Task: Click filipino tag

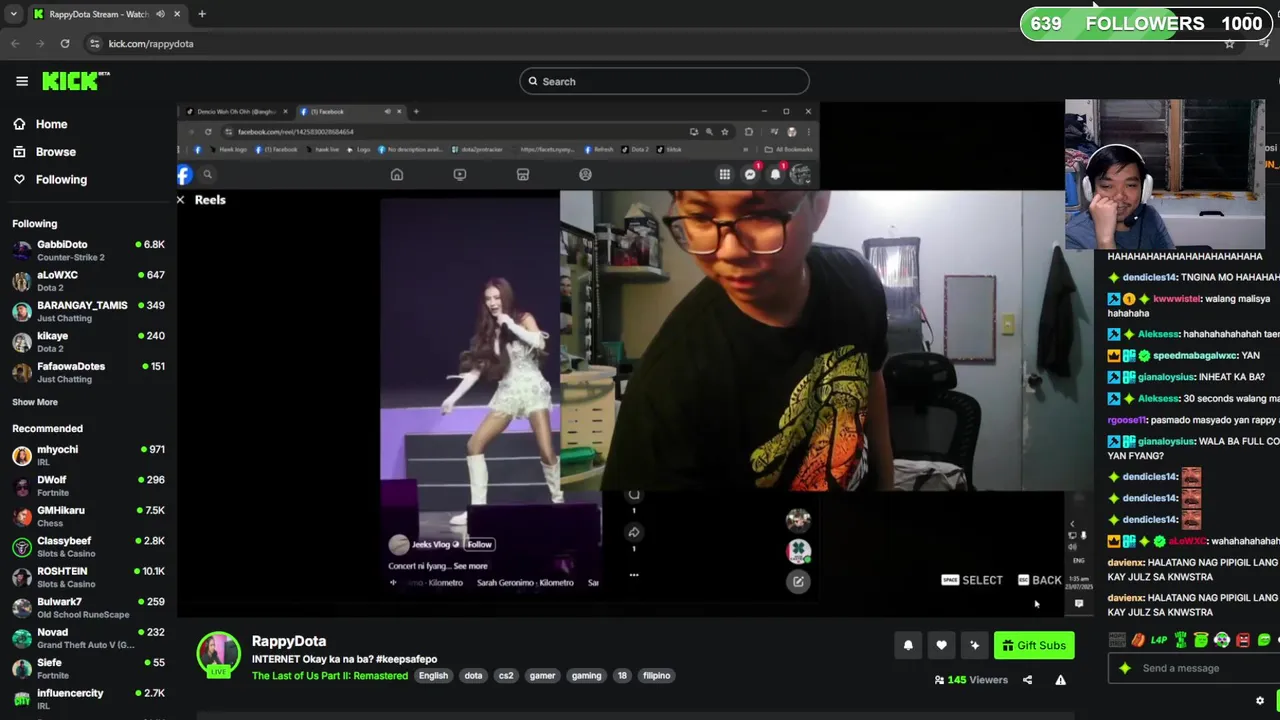Action: [x=656, y=676]
